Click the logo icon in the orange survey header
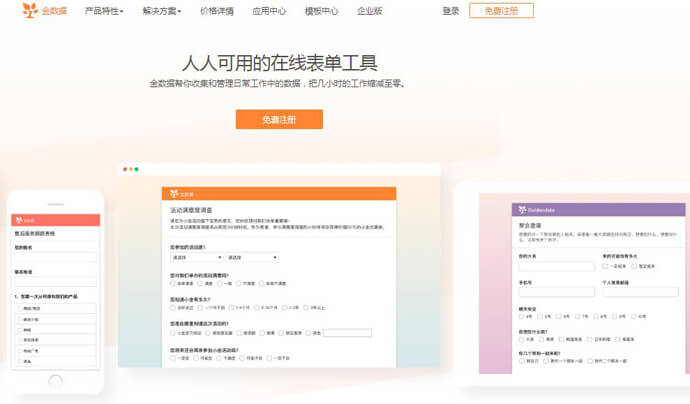 pyautogui.click(x=173, y=194)
